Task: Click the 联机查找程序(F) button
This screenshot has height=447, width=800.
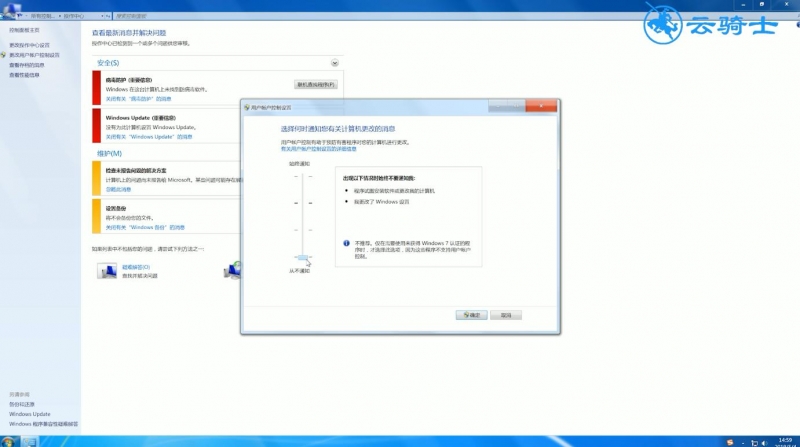Action: 316,85
